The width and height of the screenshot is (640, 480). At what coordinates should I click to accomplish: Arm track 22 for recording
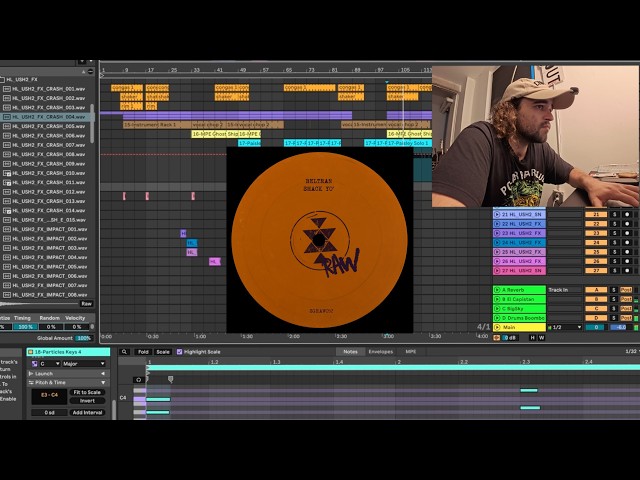tap(627, 224)
